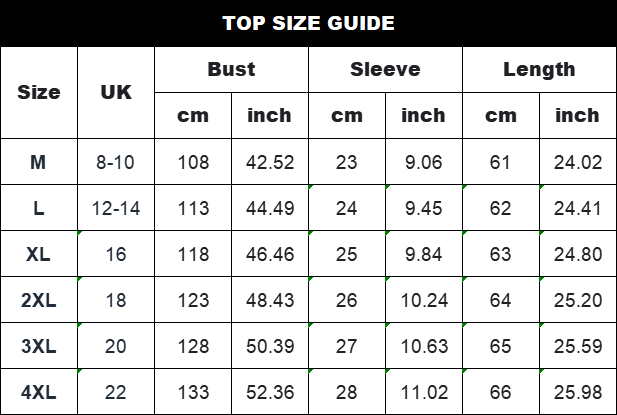Click the 25.98 length inch cell

pos(578,392)
